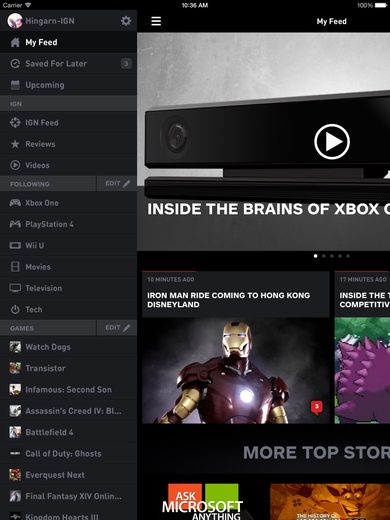This screenshot has width=390, height=520.
Task: Open Infamous: Second Son feed
Action: coord(68,390)
